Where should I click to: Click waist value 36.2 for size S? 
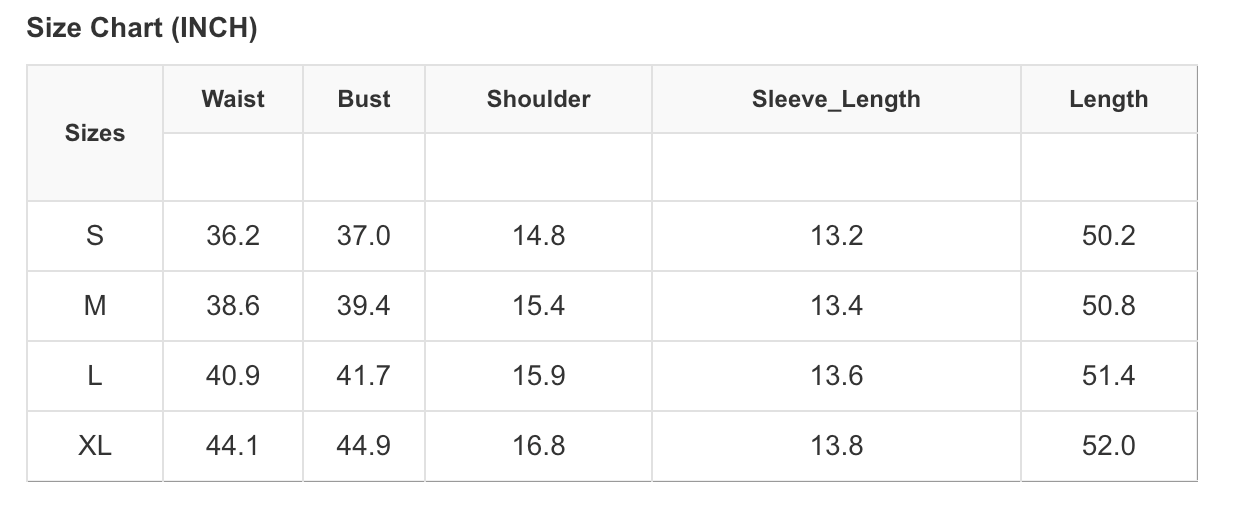pyautogui.click(x=233, y=236)
